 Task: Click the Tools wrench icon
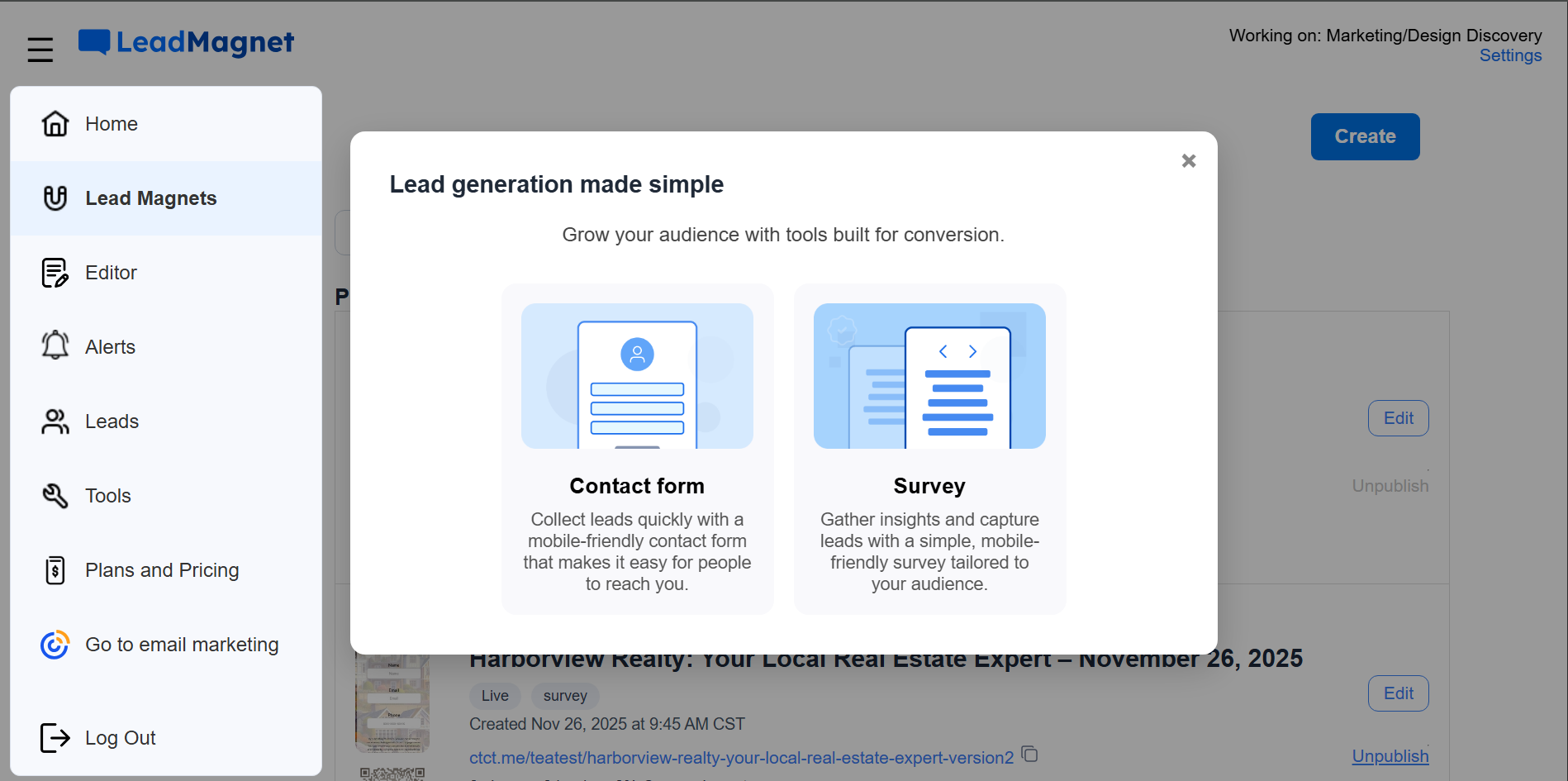[55, 496]
